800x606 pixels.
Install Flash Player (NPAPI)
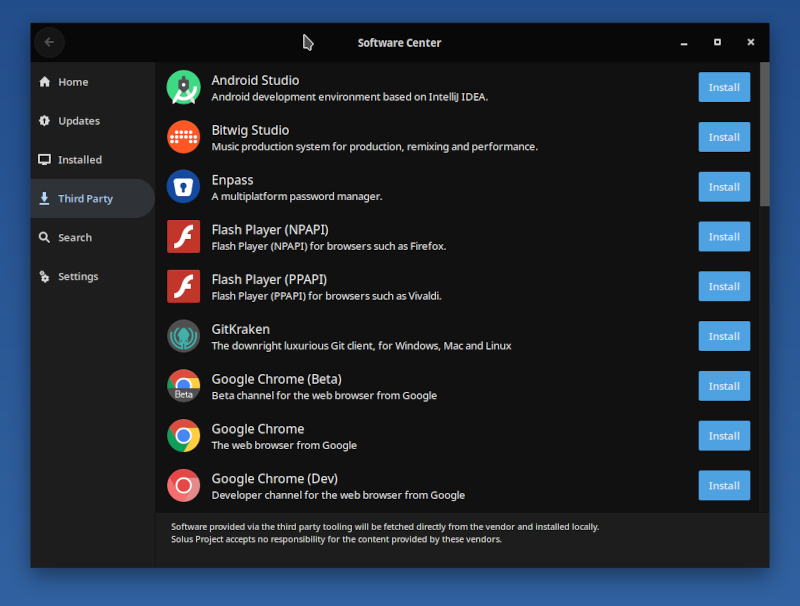click(724, 237)
